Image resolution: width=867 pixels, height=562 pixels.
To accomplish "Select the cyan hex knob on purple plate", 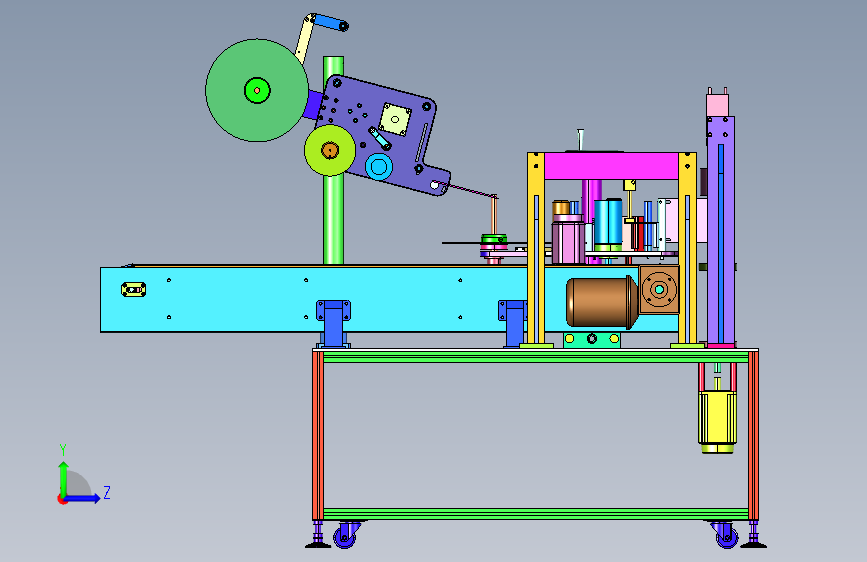I will [x=379, y=167].
